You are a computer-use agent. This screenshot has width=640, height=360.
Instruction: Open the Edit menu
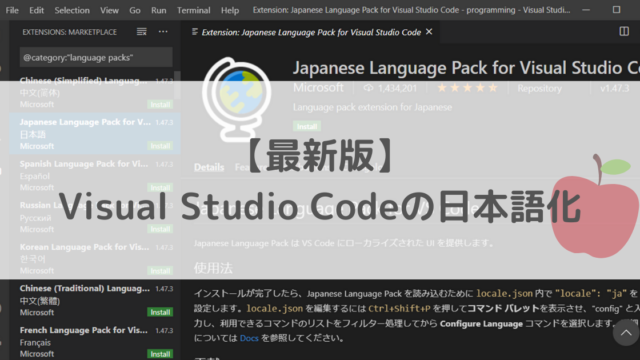pyautogui.click(x=36, y=10)
